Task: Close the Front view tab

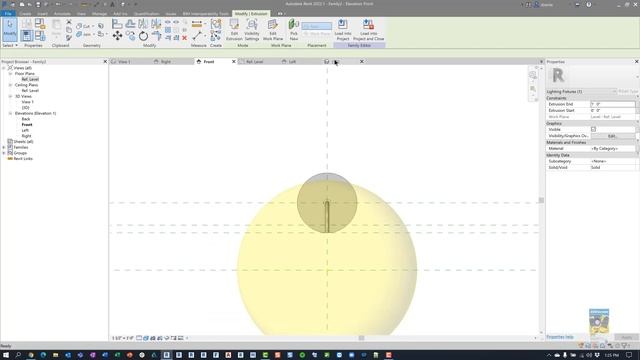Action: tap(234, 62)
